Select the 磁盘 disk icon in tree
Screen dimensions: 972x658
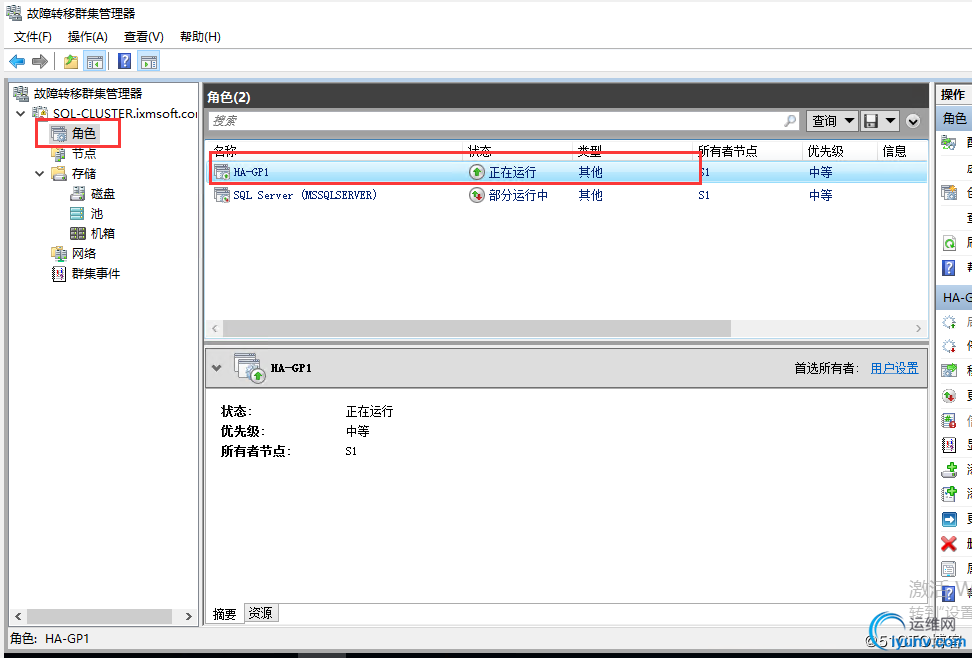77,193
